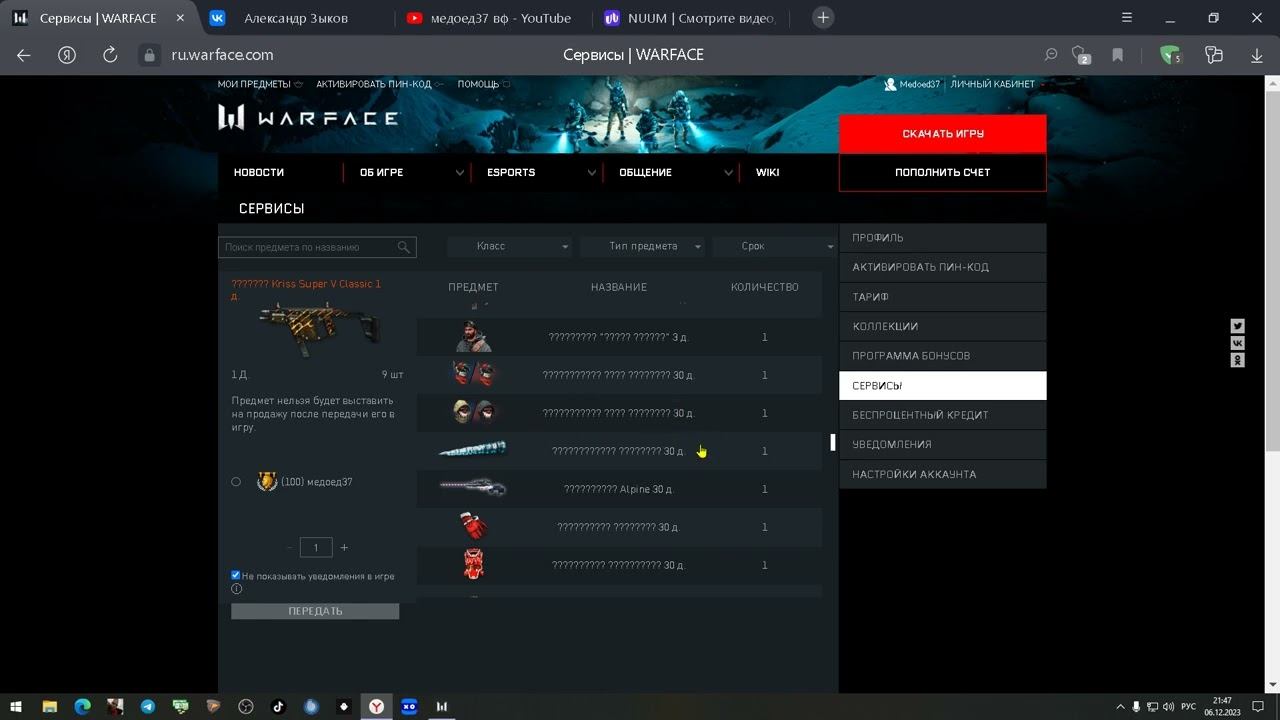
Task: Share on Odnoklassniki social icon
Action: tap(1237, 360)
